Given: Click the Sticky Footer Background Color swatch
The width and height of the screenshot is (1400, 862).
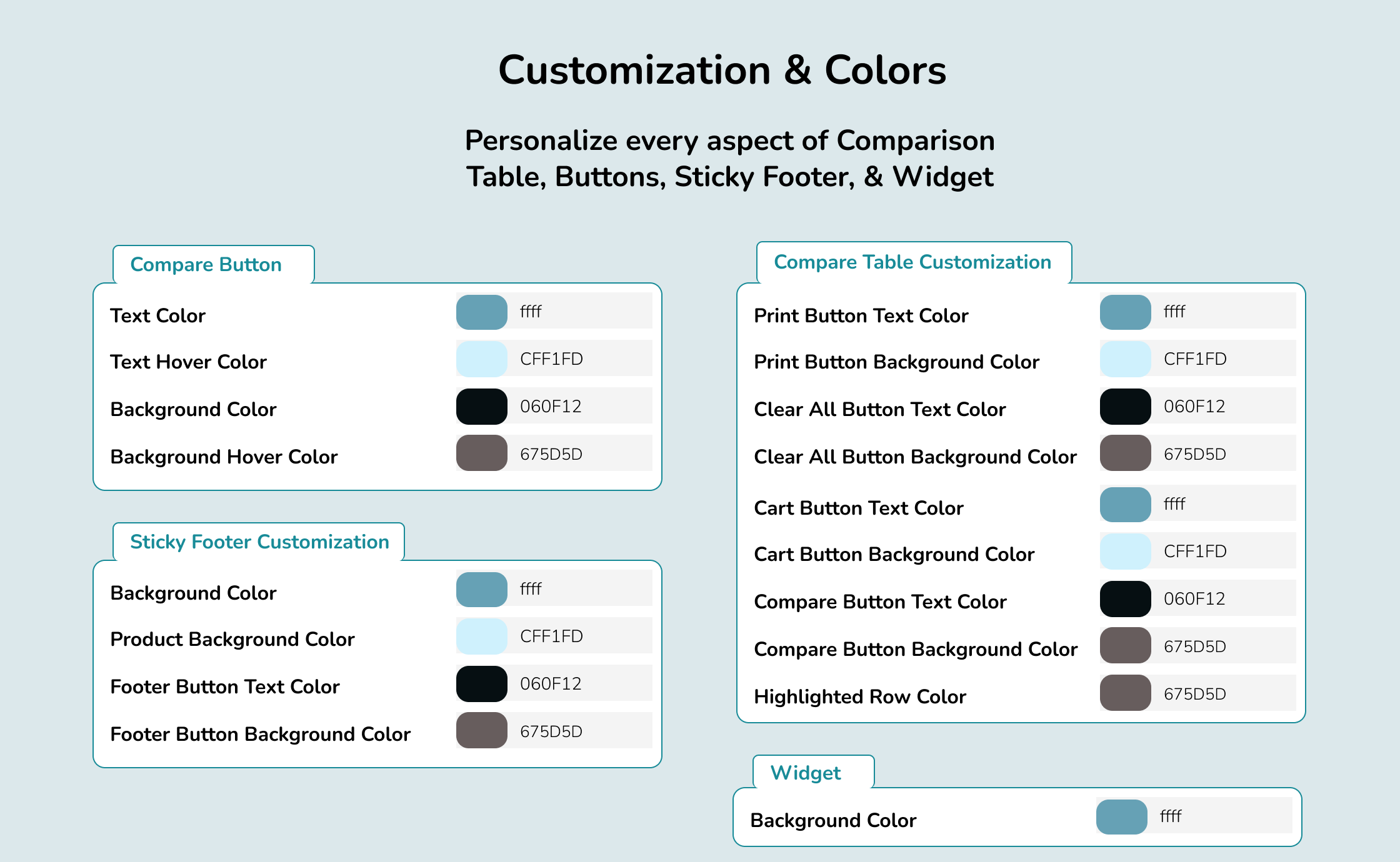Looking at the screenshot, I should pyautogui.click(x=481, y=589).
